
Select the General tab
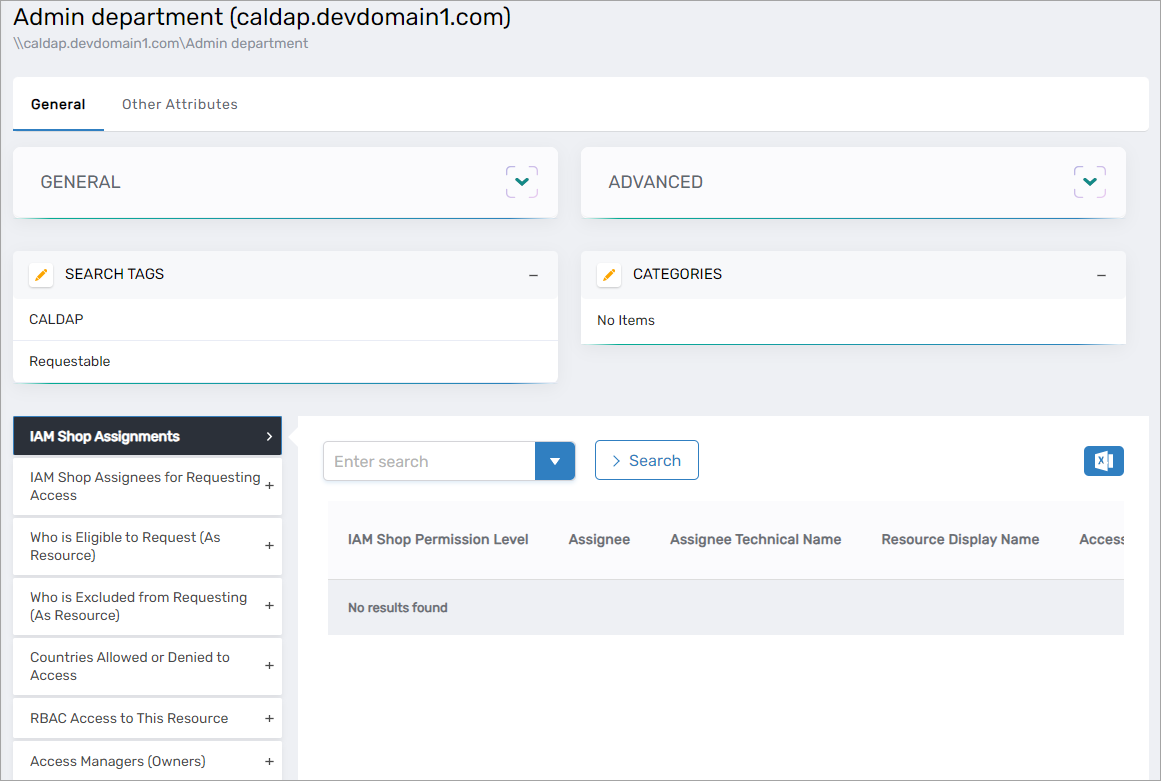coord(58,104)
